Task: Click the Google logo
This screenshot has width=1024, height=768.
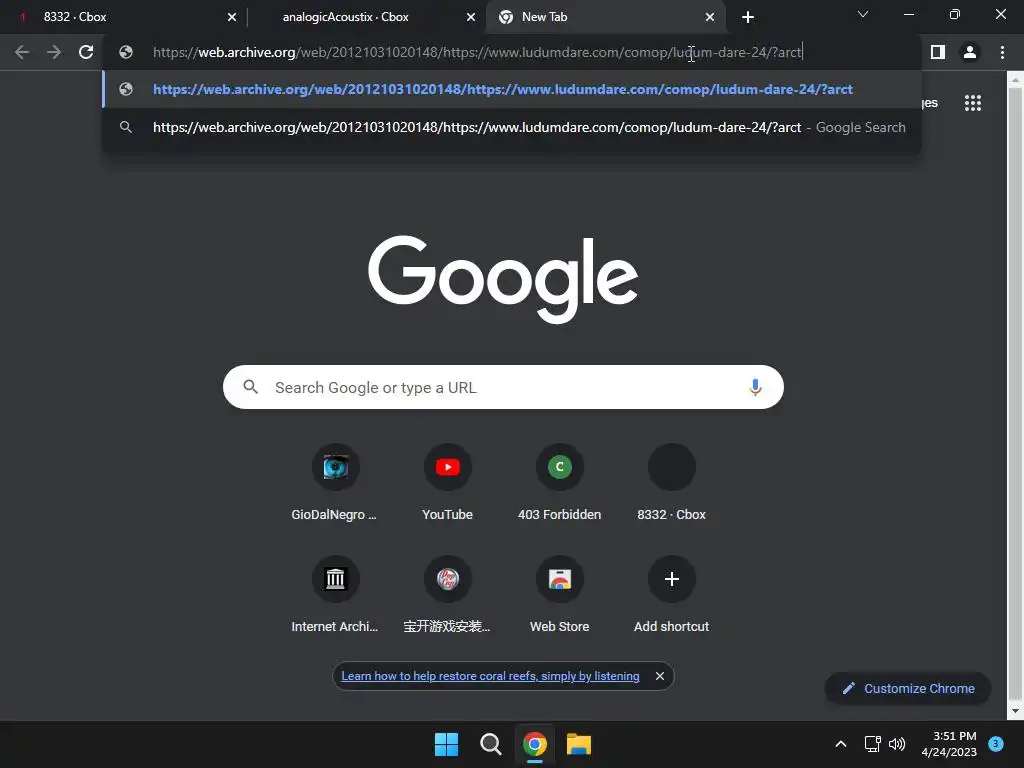Action: 503,279
